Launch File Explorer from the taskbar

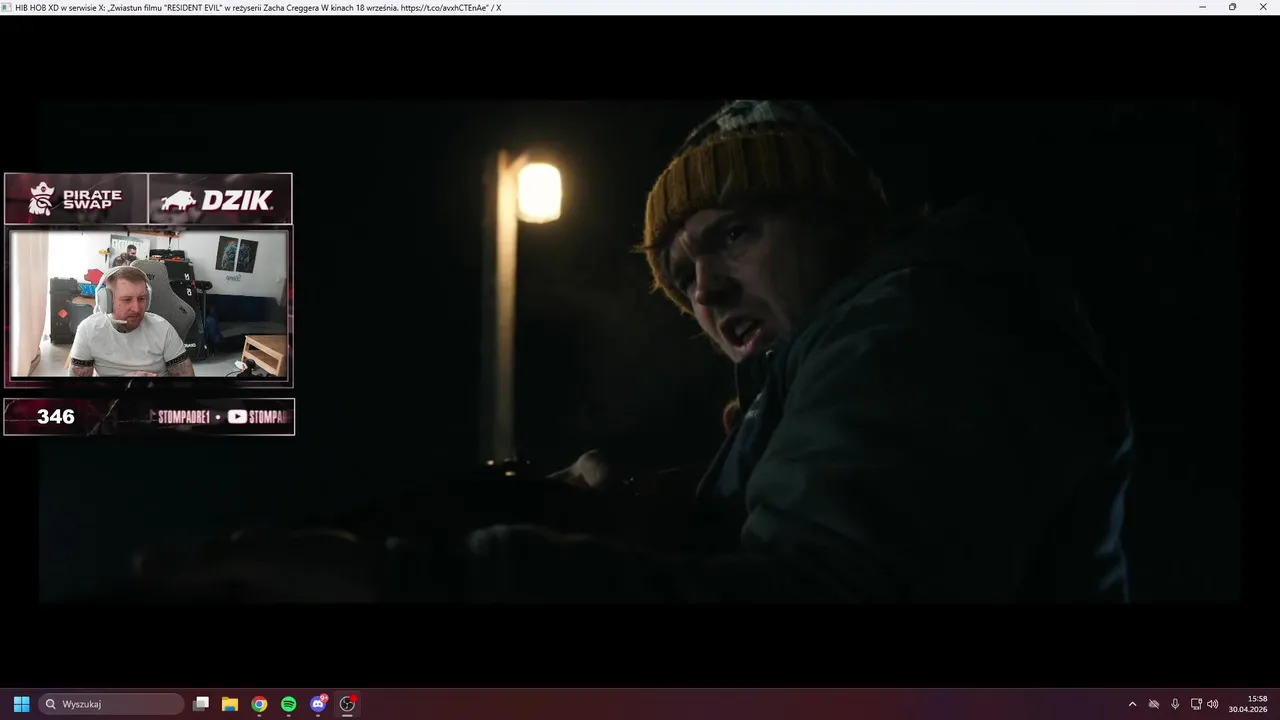coord(230,704)
